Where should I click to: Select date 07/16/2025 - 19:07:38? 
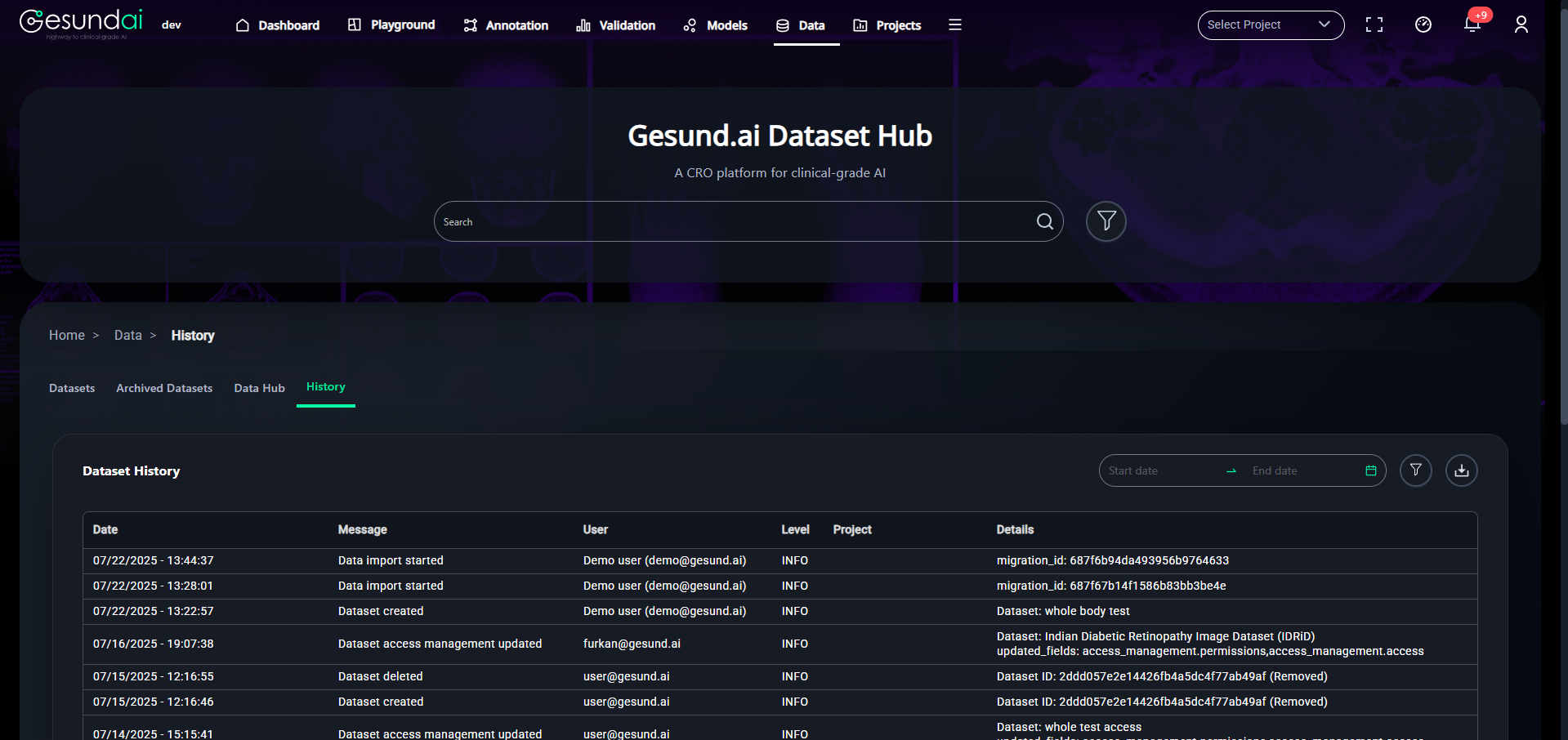pos(154,644)
